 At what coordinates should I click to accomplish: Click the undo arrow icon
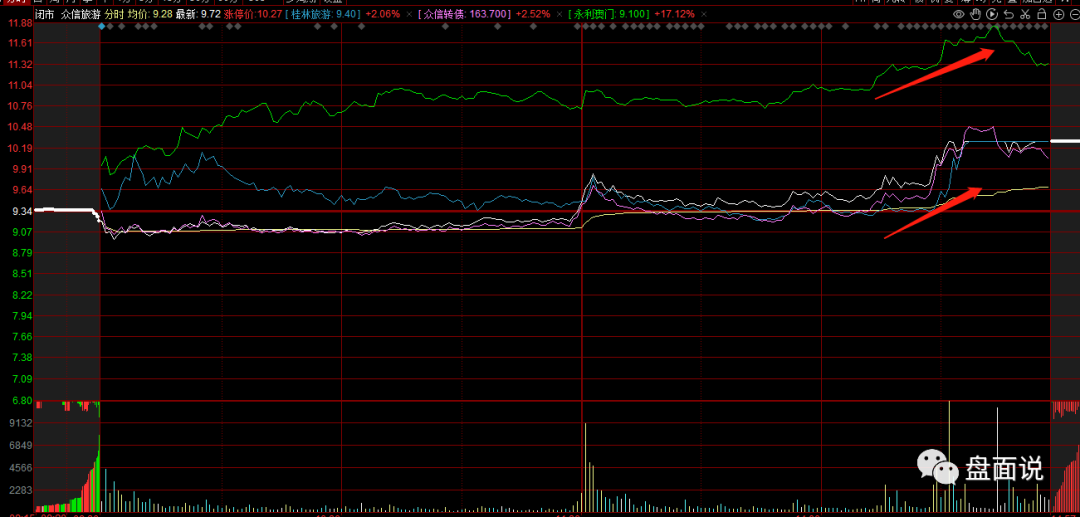(1008, 14)
